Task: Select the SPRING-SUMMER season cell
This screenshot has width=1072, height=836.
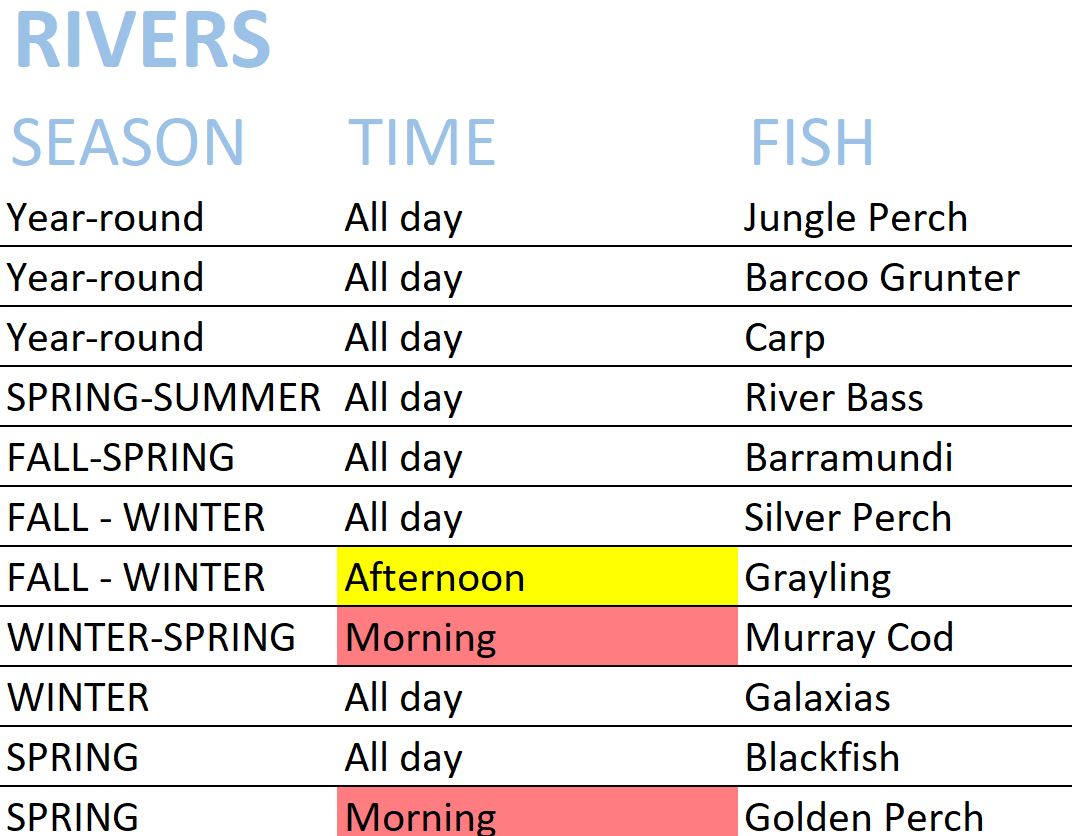Action: (x=163, y=398)
